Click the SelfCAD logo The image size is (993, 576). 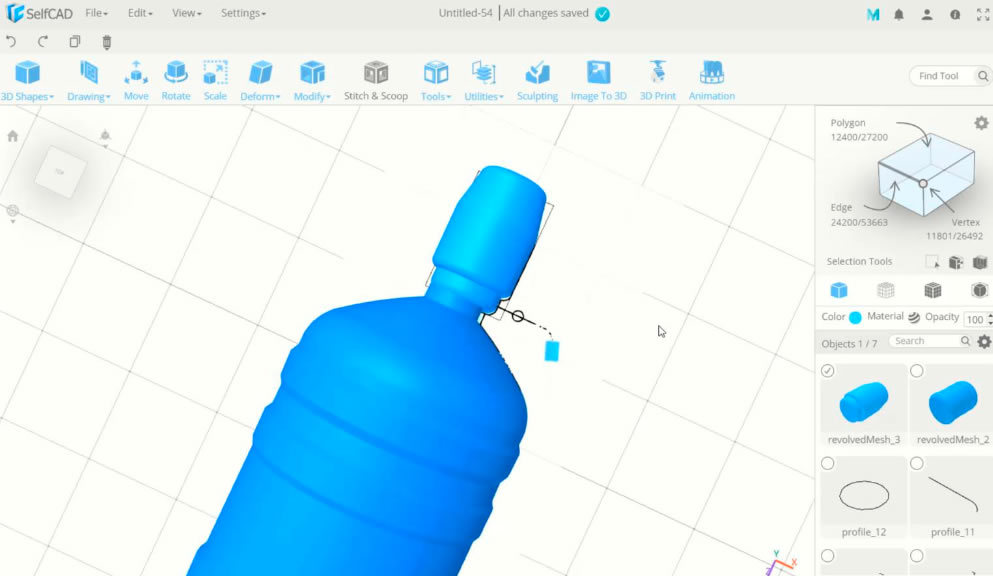pyautogui.click(x=39, y=13)
